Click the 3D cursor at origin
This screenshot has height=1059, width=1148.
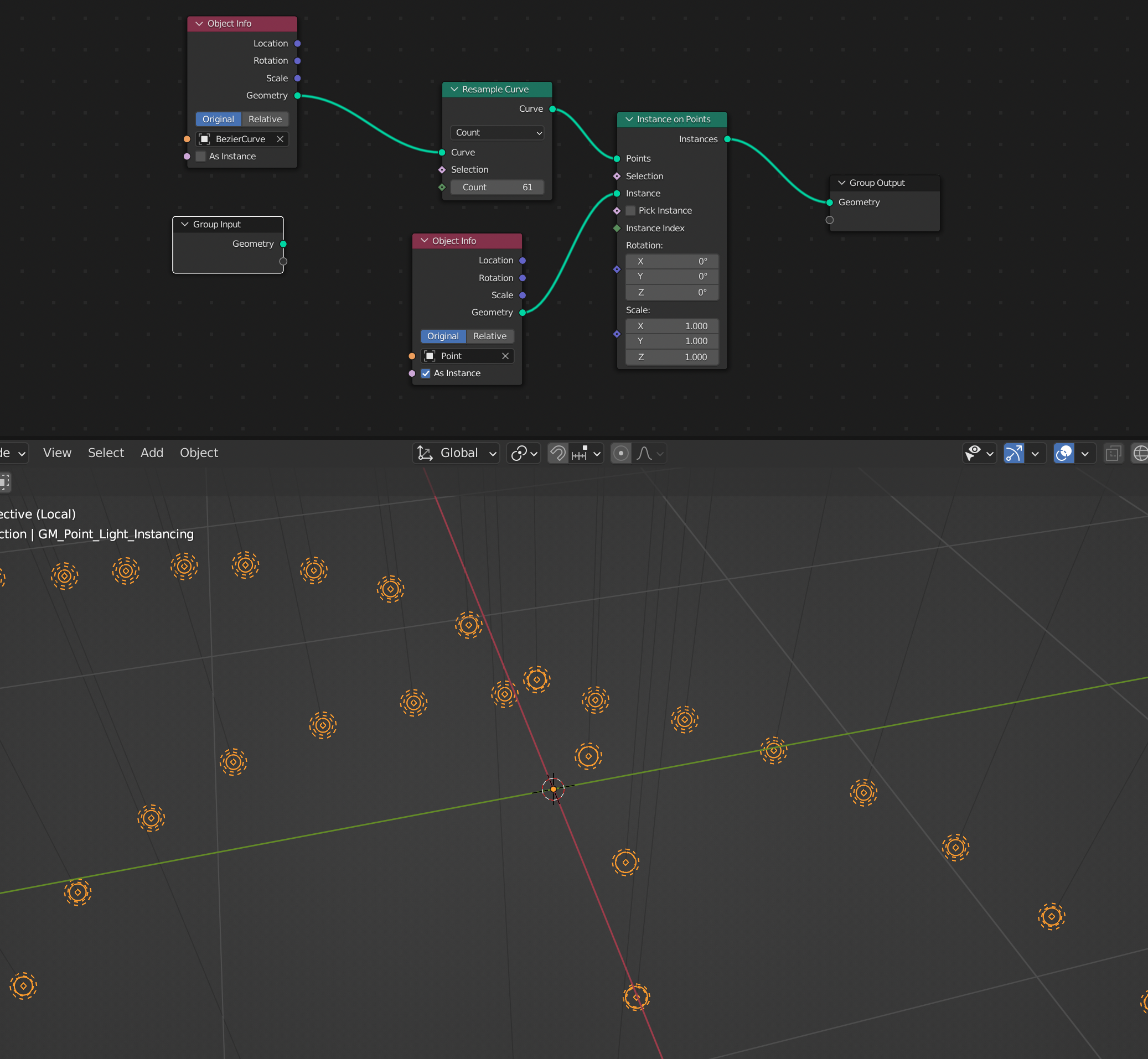553,788
